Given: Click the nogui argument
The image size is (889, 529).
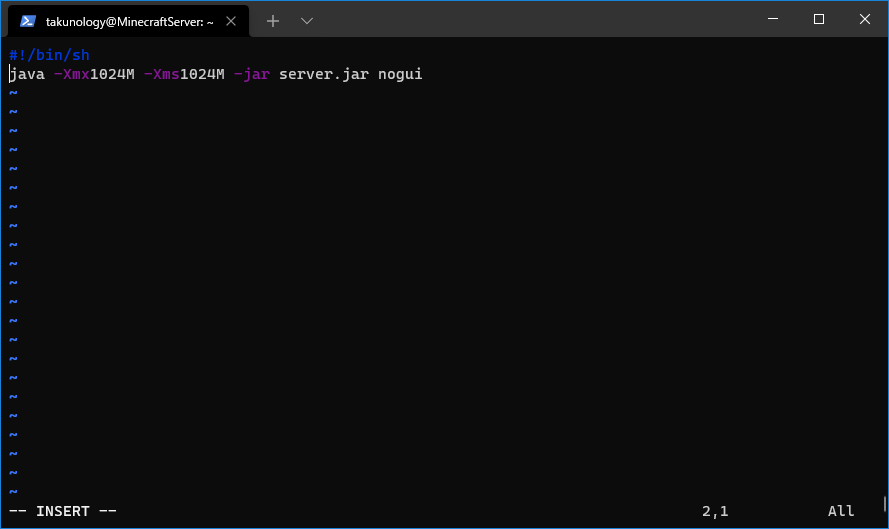Looking at the screenshot, I should [400, 74].
